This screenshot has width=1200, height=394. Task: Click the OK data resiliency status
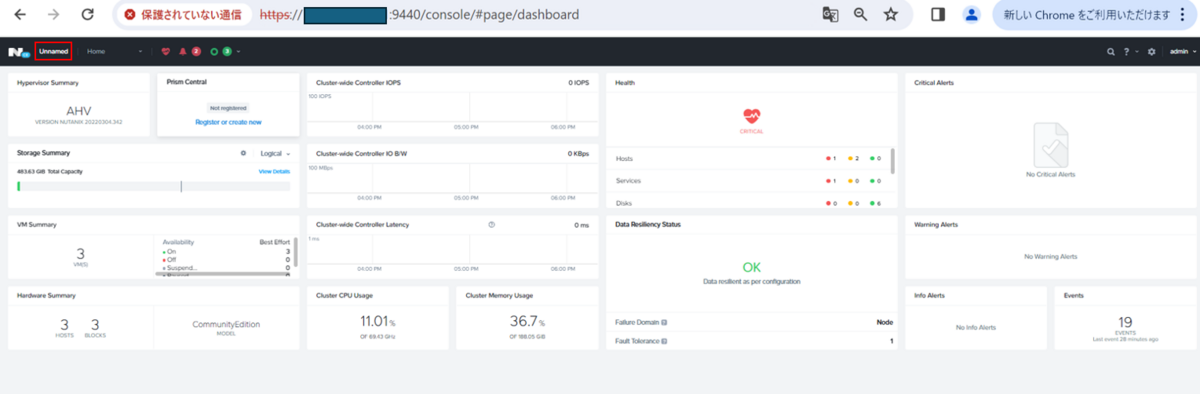(751, 267)
